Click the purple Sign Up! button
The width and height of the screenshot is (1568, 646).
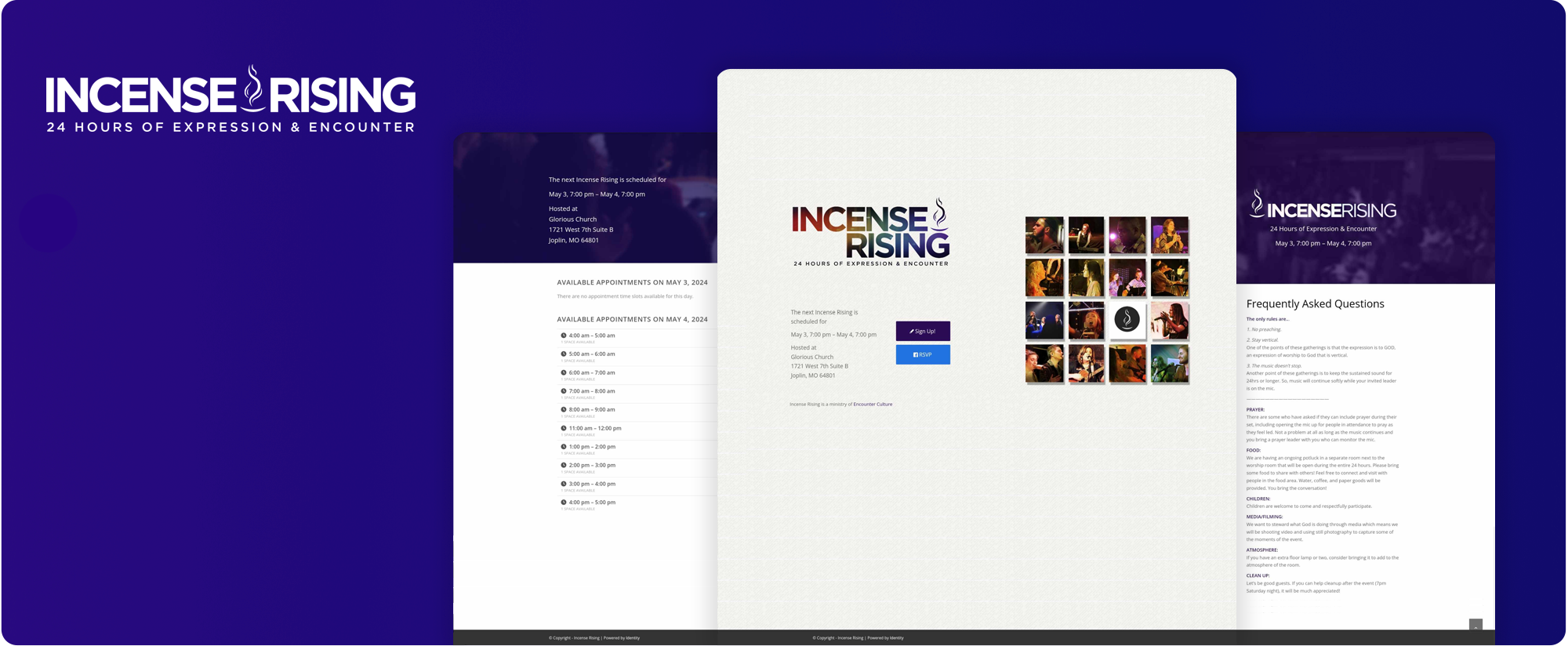[923, 331]
